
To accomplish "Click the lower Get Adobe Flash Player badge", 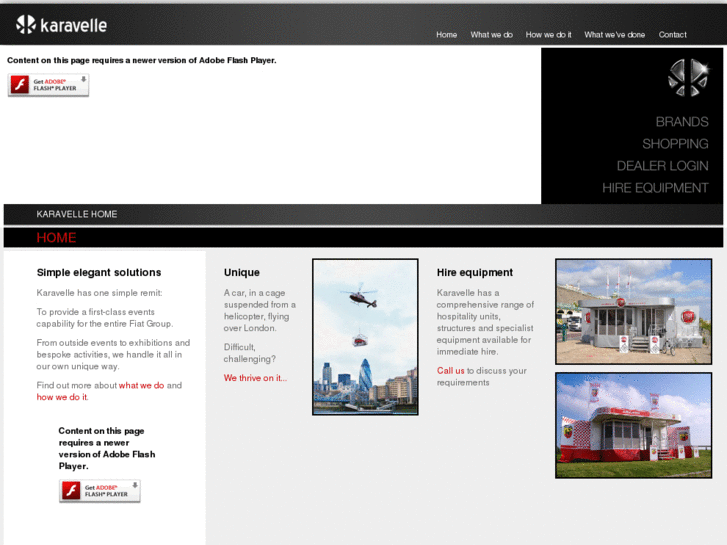I will point(100,491).
